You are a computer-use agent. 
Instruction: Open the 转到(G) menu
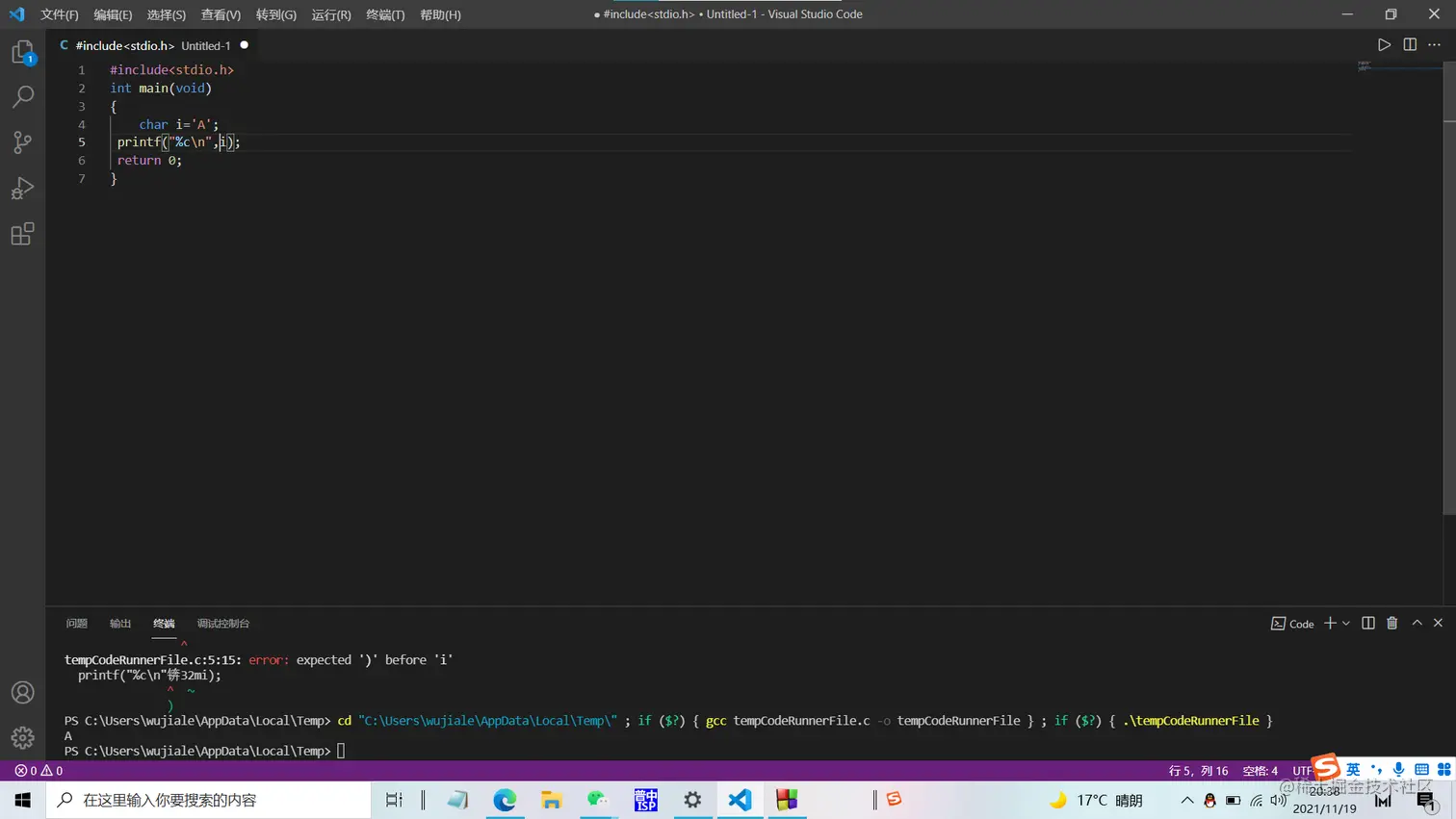coord(276,14)
